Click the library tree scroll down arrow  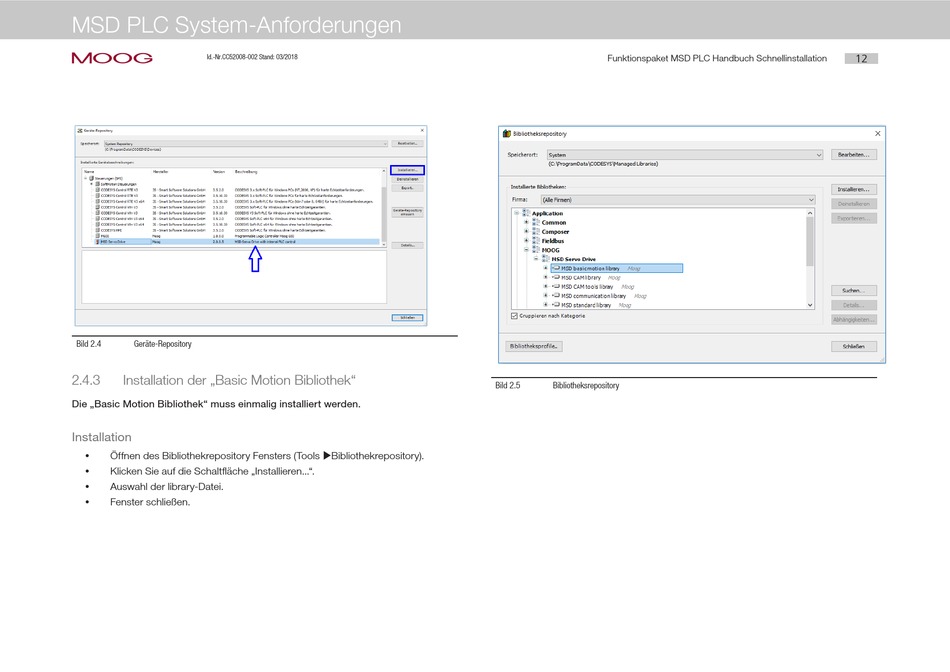(810, 305)
